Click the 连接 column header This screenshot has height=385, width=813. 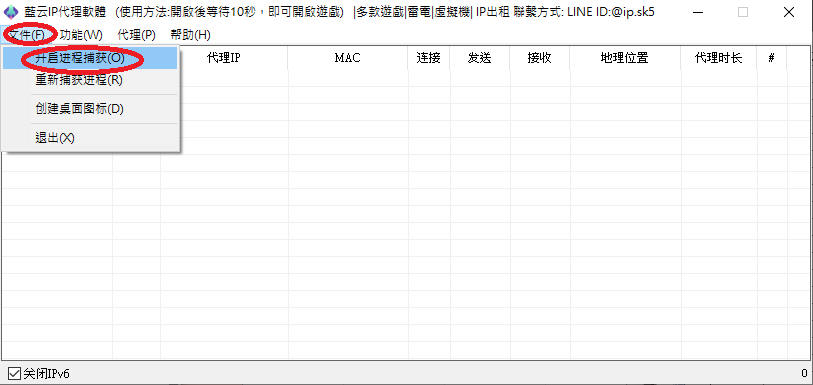click(x=429, y=58)
